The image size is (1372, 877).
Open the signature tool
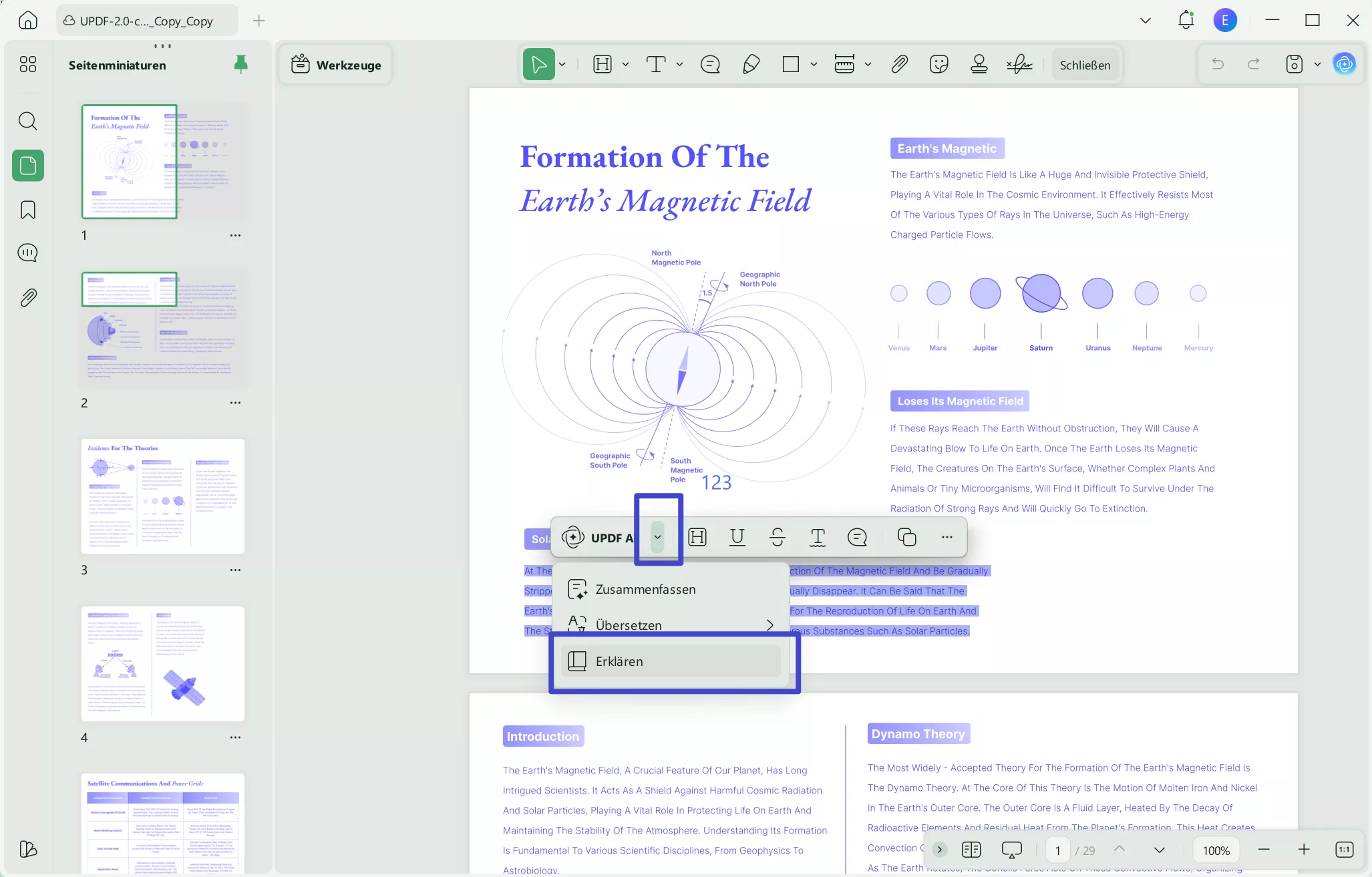[x=1019, y=64]
